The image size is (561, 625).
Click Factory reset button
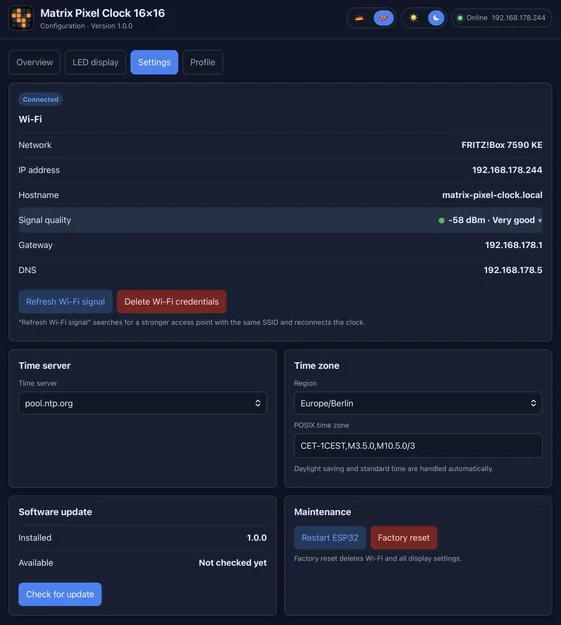404,538
